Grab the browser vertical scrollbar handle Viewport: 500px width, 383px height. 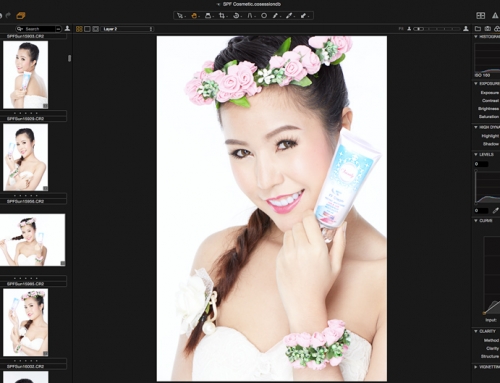tap(69, 58)
